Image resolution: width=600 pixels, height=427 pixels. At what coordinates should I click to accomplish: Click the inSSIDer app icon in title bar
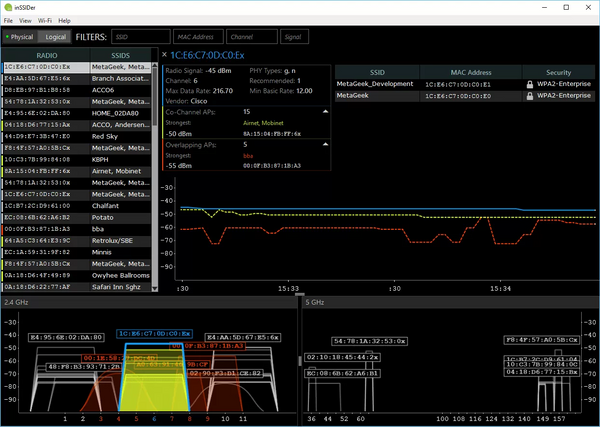[x=8, y=7]
